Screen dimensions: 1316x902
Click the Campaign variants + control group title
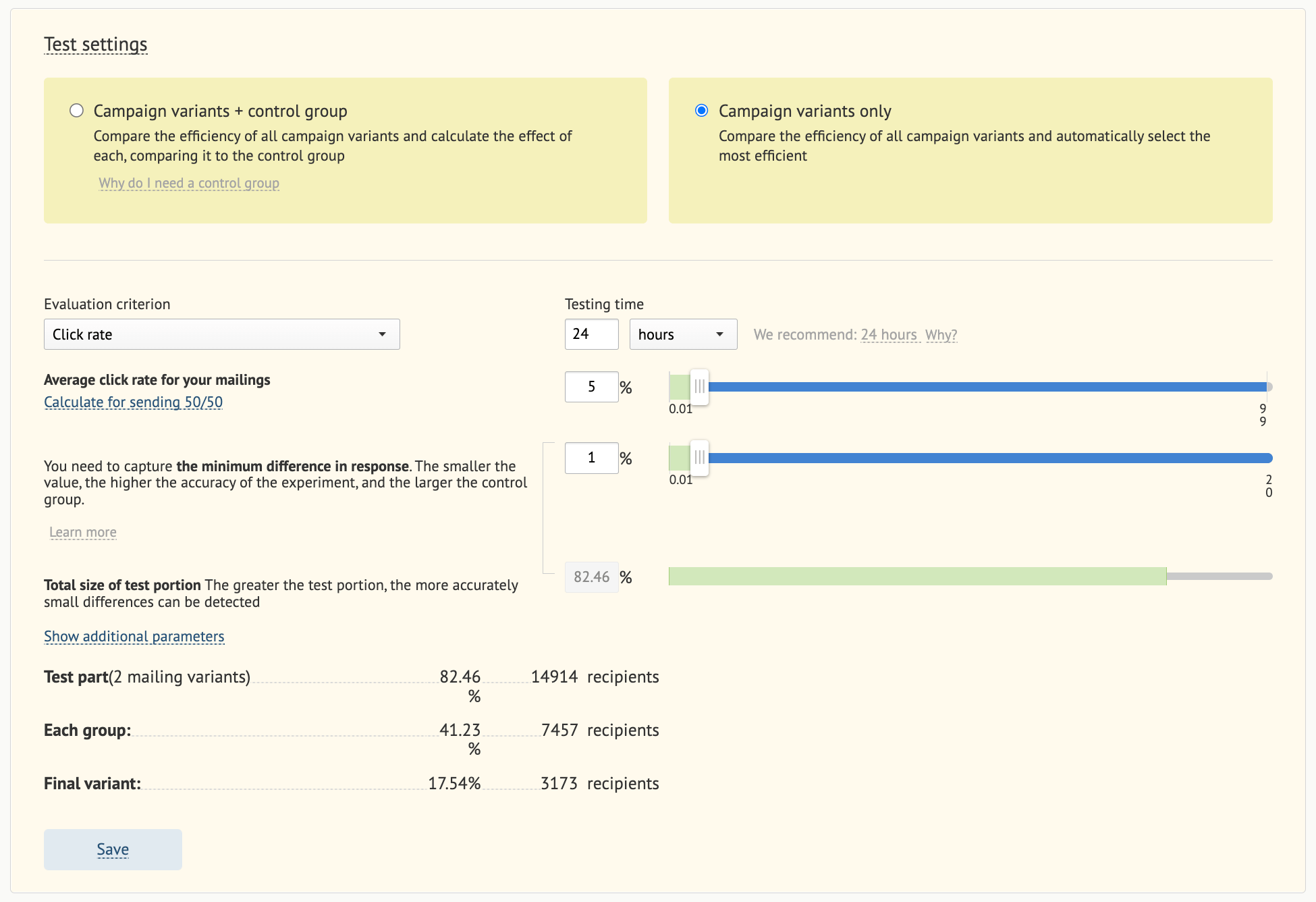click(x=220, y=111)
